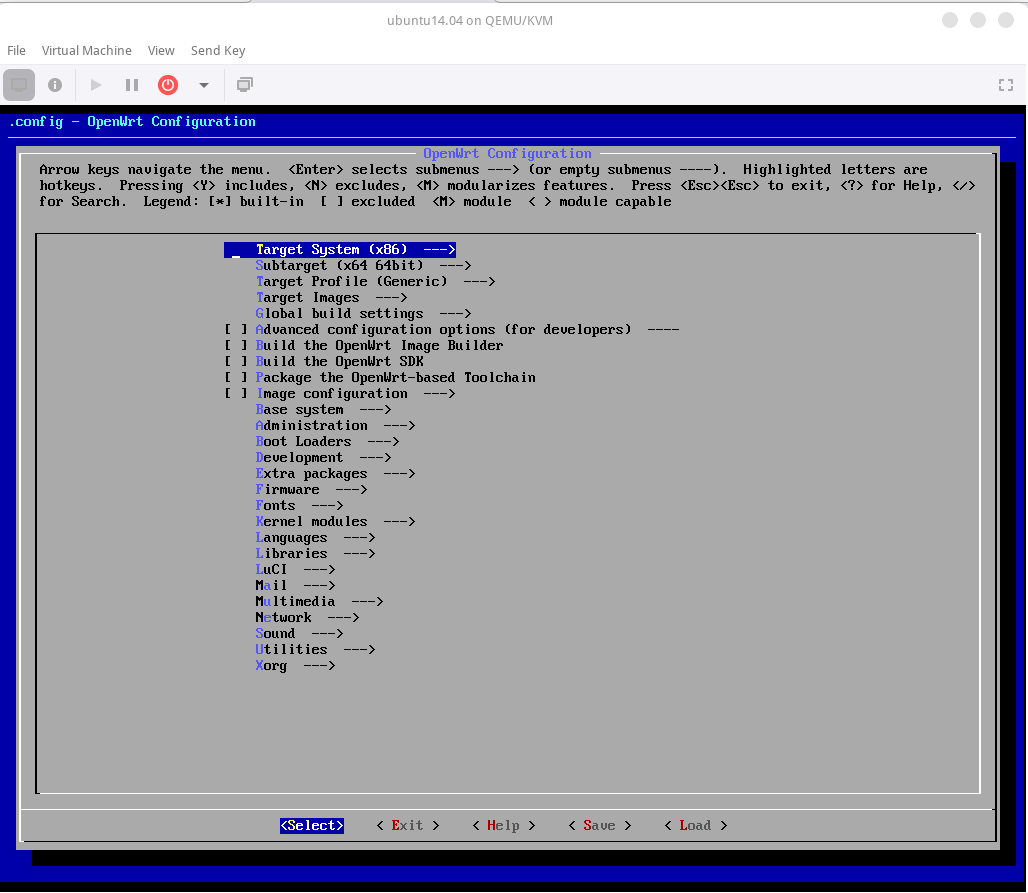Shut down VM with red power icon

[x=168, y=85]
